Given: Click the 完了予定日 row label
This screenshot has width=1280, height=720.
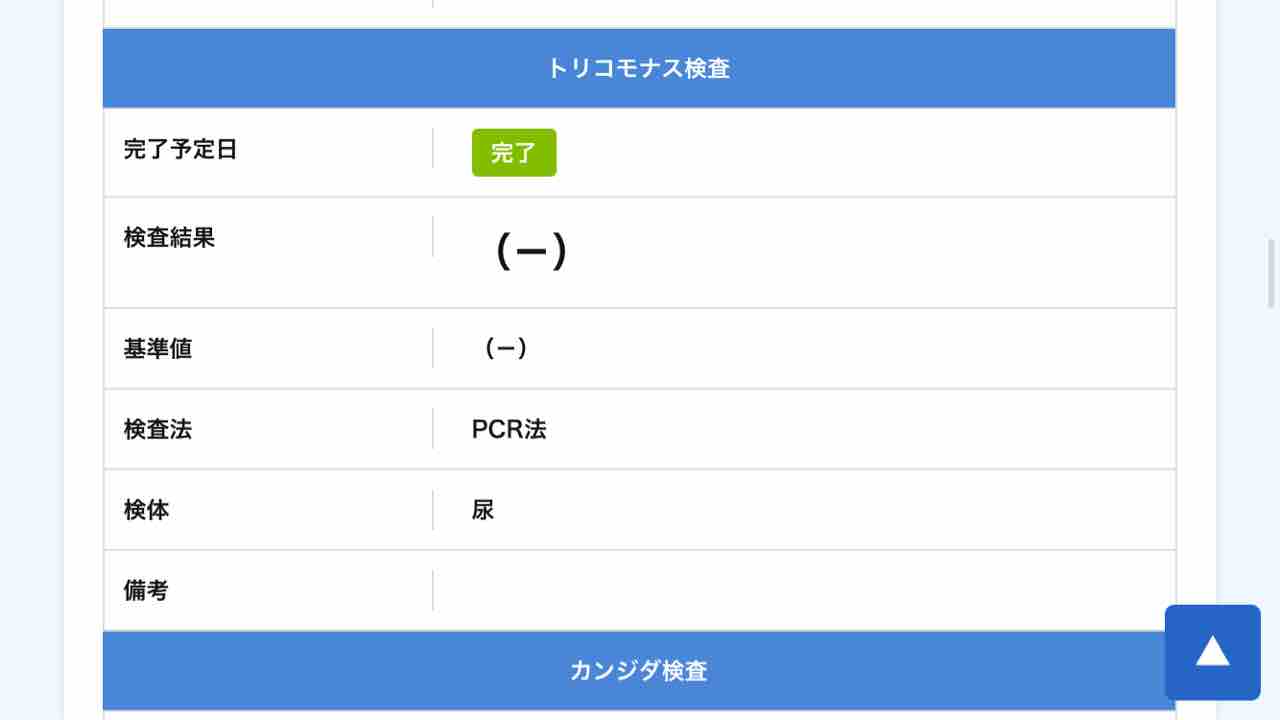Looking at the screenshot, I should (180, 150).
